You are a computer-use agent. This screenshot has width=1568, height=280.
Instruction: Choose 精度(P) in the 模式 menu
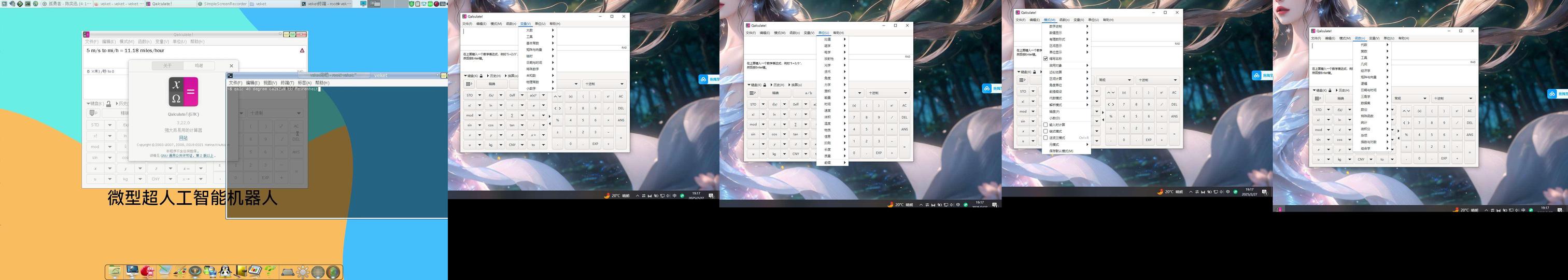pos(1066,111)
